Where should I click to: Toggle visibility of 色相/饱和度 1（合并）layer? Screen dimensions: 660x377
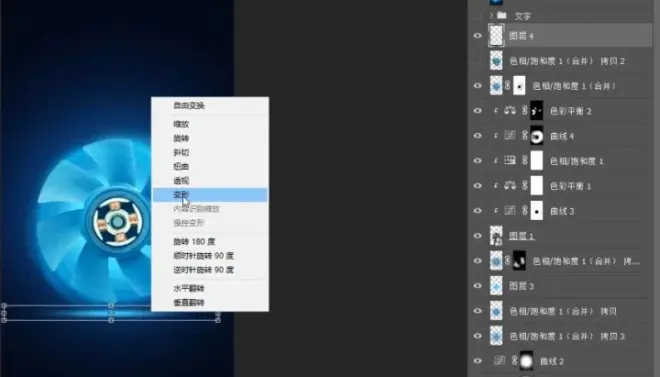click(477, 86)
